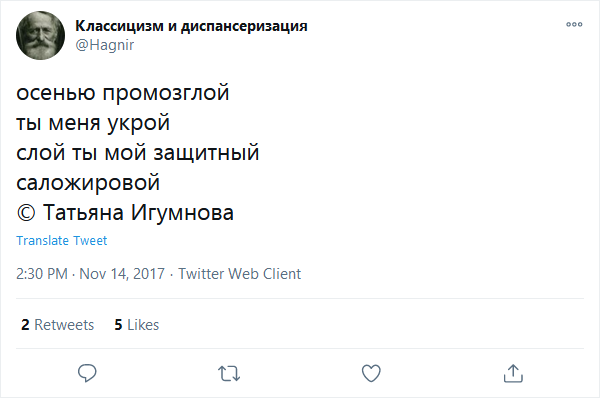Open the Twitter Web Client source link
This screenshot has width=600, height=398.
pos(240,274)
